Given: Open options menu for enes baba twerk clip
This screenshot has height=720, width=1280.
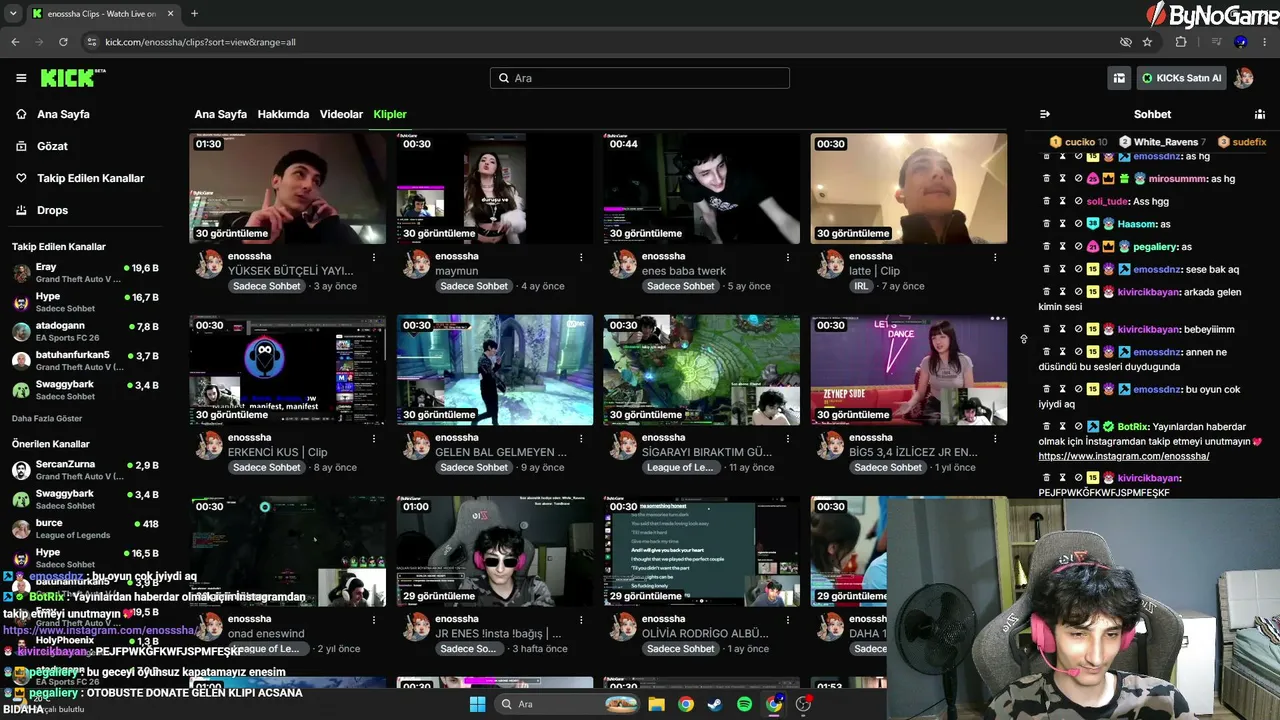Looking at the screenshot, I should point(788,257).
